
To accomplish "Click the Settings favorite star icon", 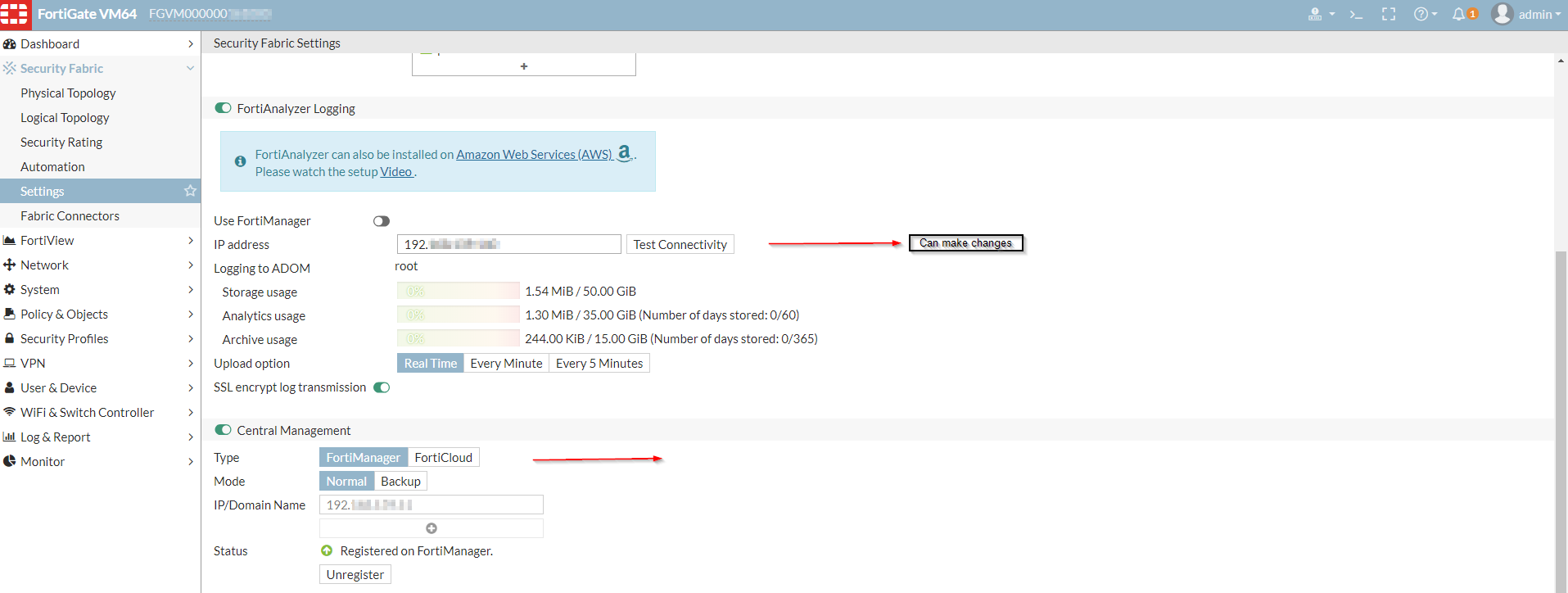I will tap(190, 191).
